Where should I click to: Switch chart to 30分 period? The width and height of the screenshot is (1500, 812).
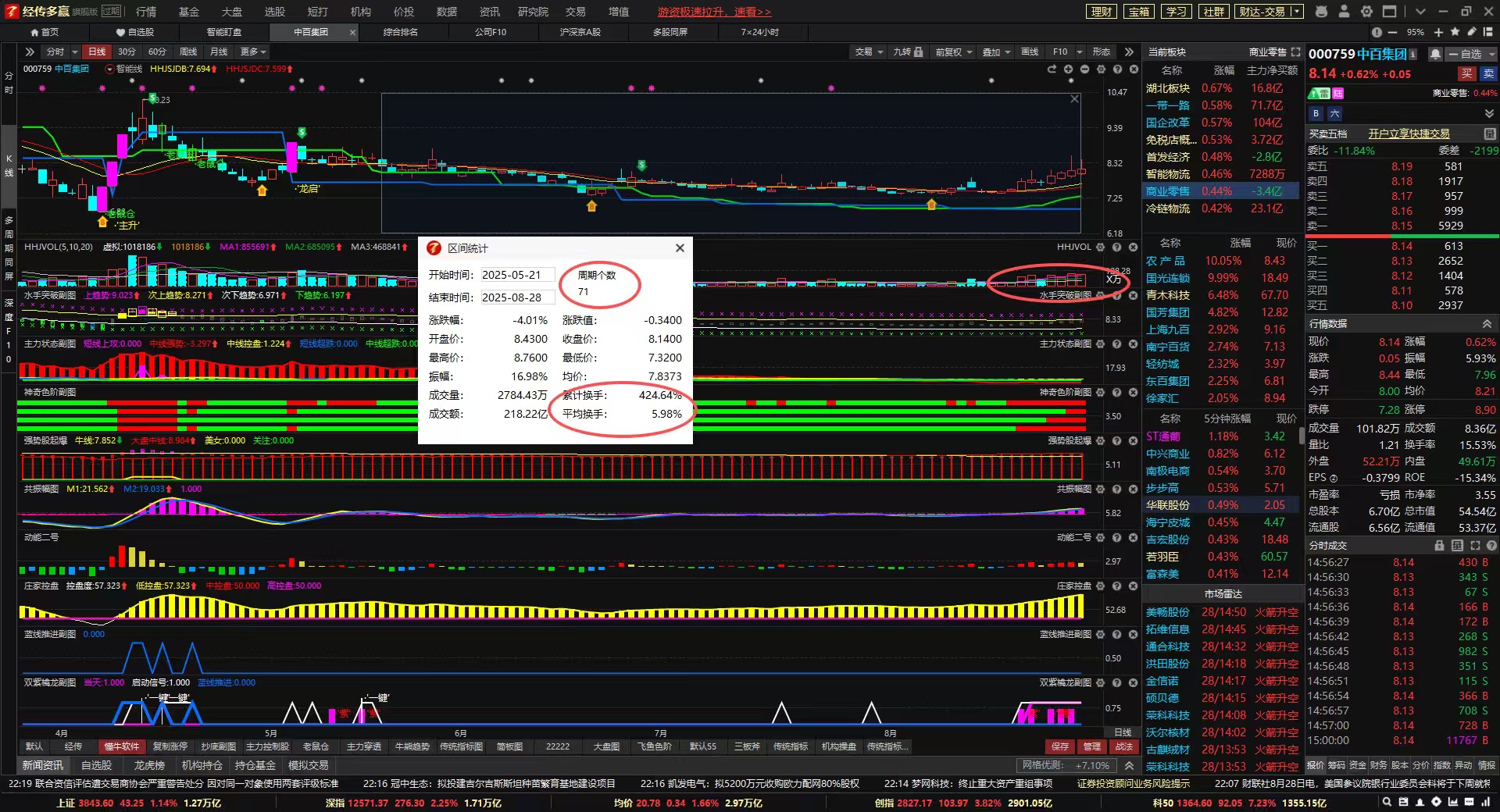tap(127, 52)
